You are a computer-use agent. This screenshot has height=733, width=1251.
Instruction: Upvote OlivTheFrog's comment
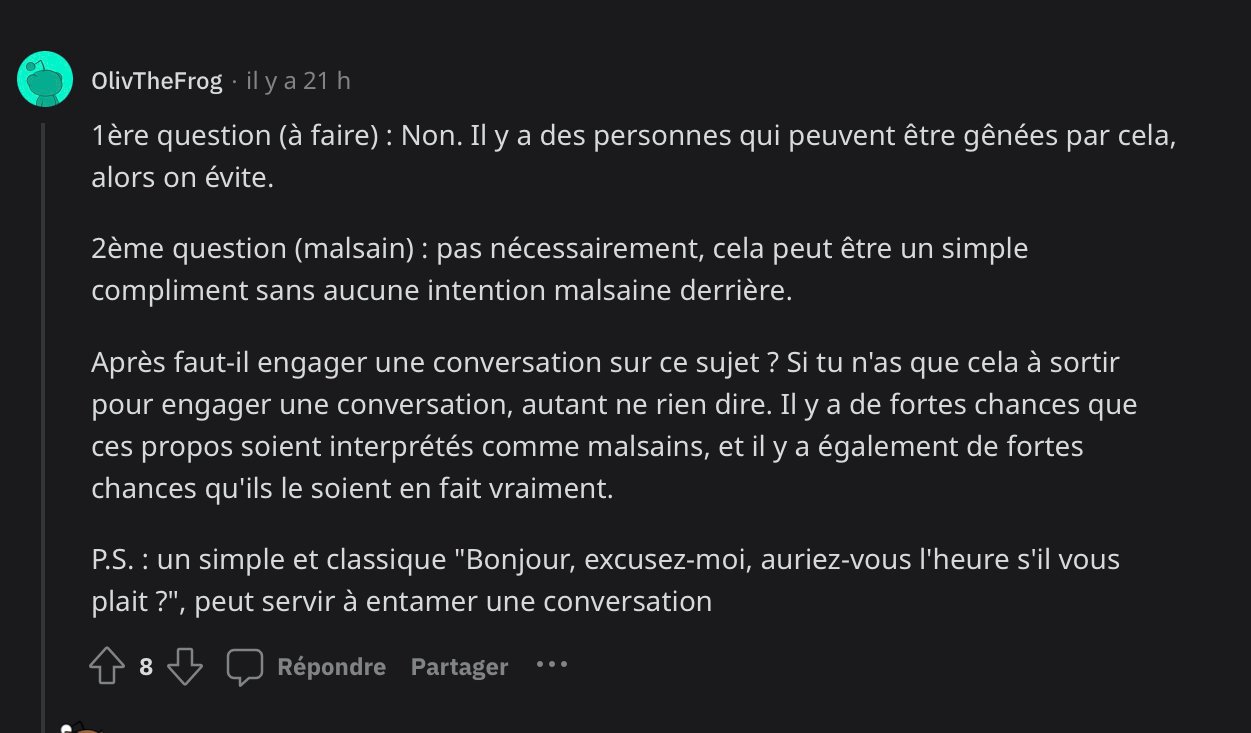click(107, 666)
